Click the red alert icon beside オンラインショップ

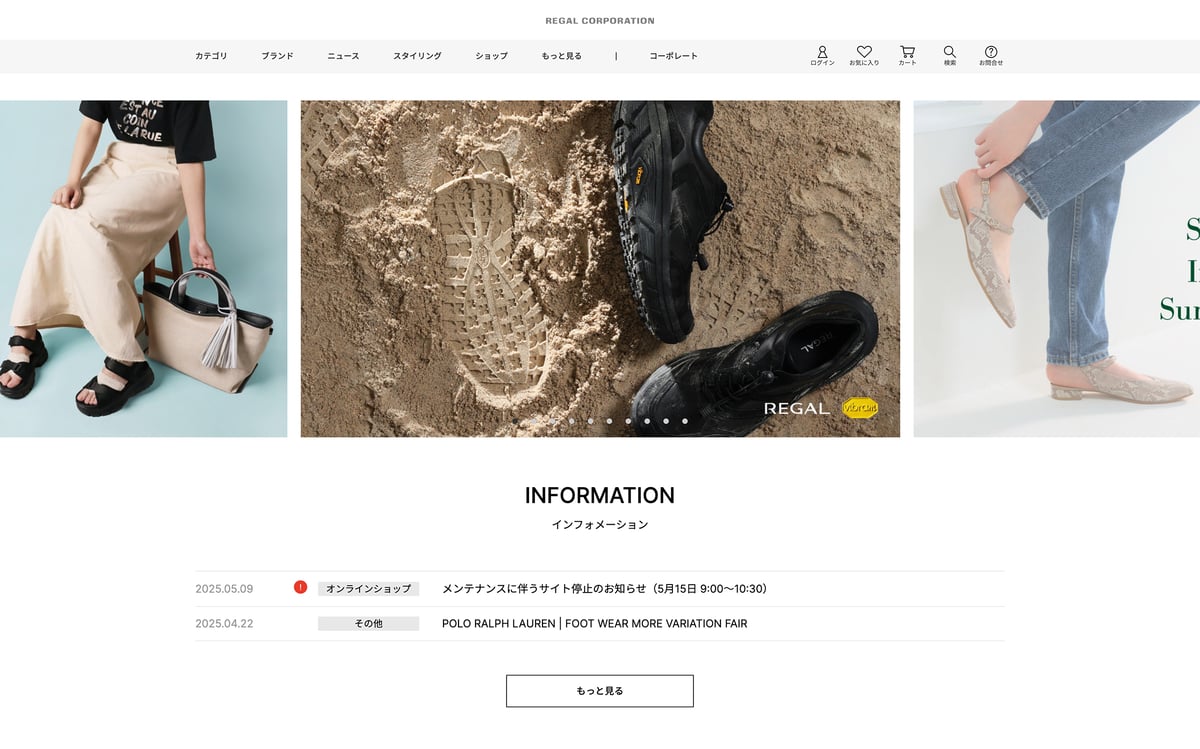[300, 587]
